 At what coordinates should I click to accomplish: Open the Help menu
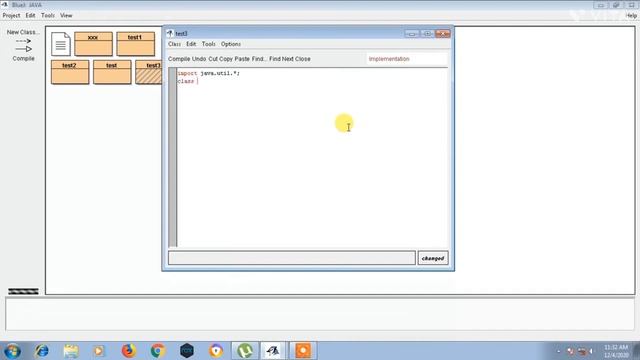631,16
